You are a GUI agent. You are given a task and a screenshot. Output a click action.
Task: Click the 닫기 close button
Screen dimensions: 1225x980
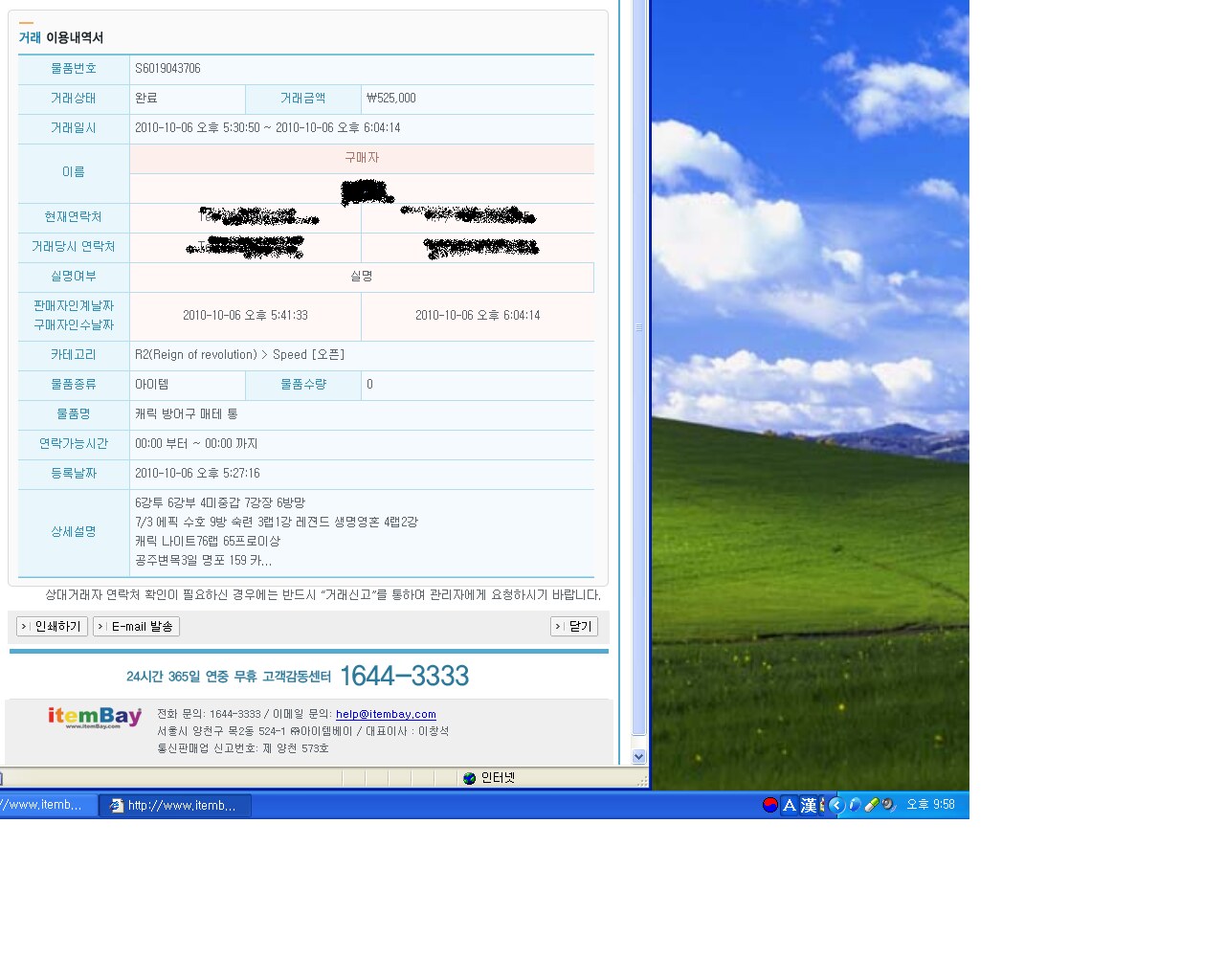tap(574, 627)
